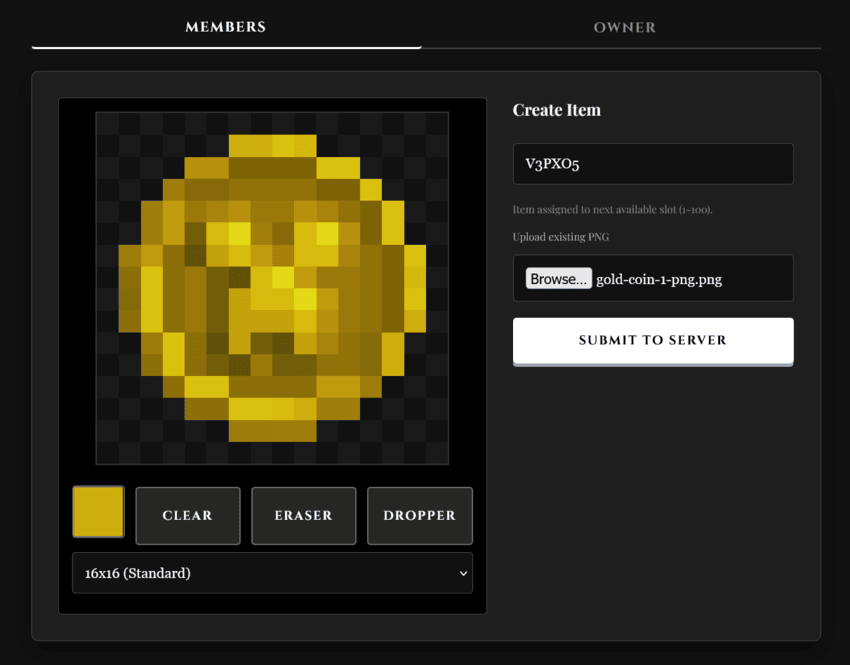Click the Create Item heading
This screenshot has height=665, width=850.
[x=557, y=110]
